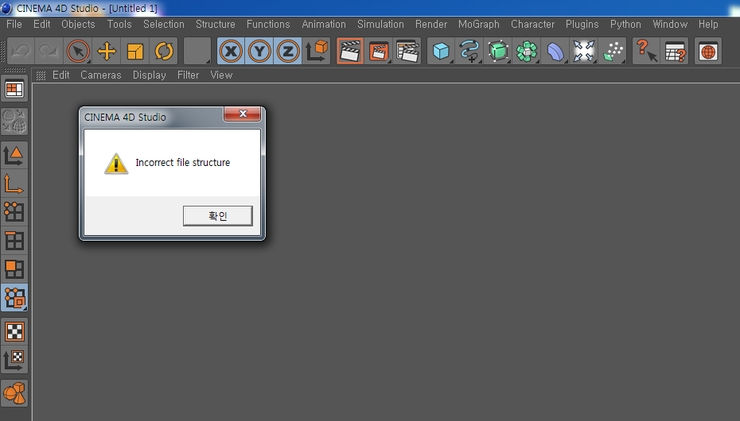This screenshot has height=421, width=740.
Task: Click Render Active View clapperboard
Action: [350, 51]
